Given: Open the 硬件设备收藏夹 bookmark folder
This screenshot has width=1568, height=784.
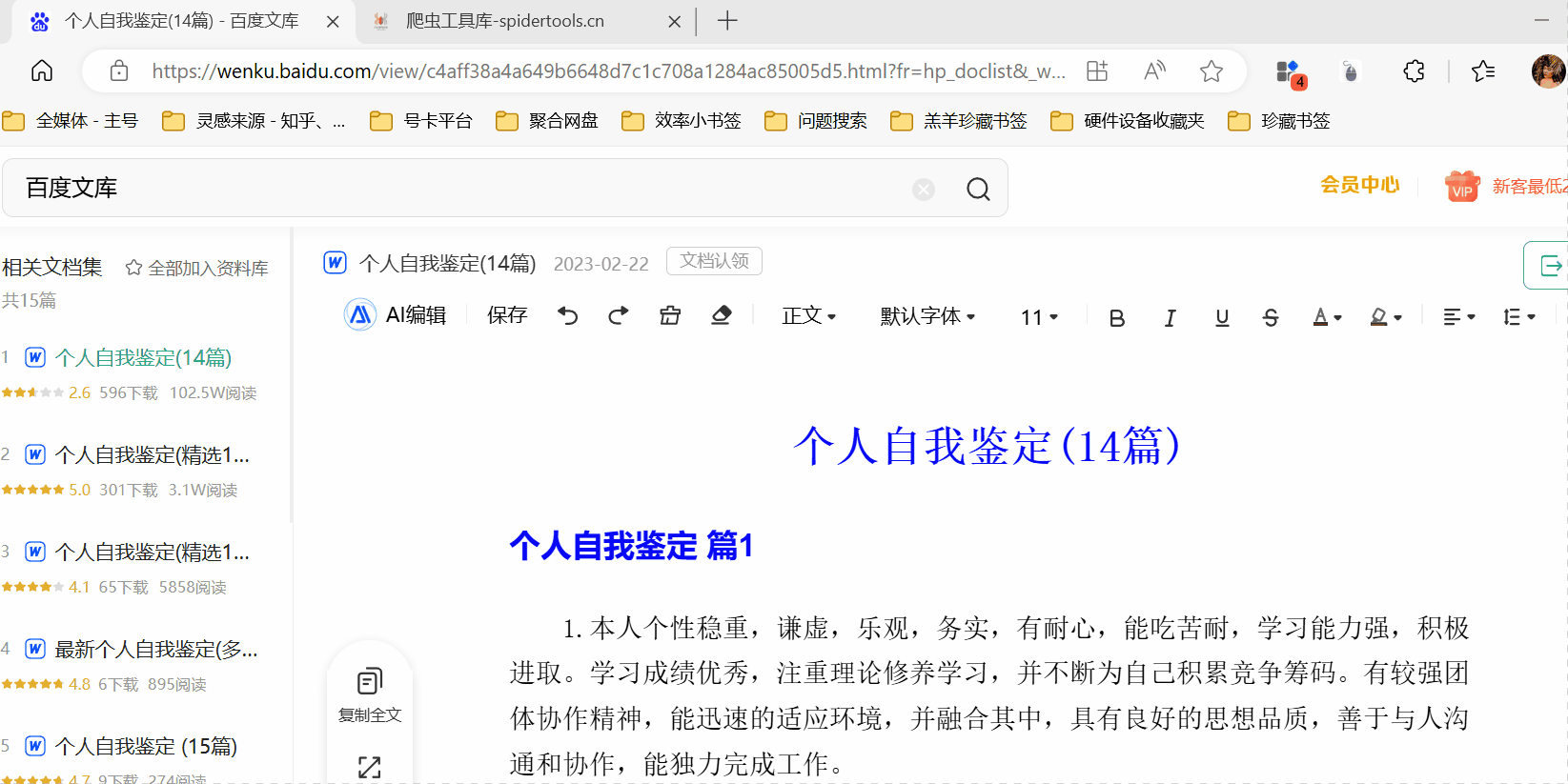Looking at the screenshot, I should pyautogui.click(x=1128, y=121).
